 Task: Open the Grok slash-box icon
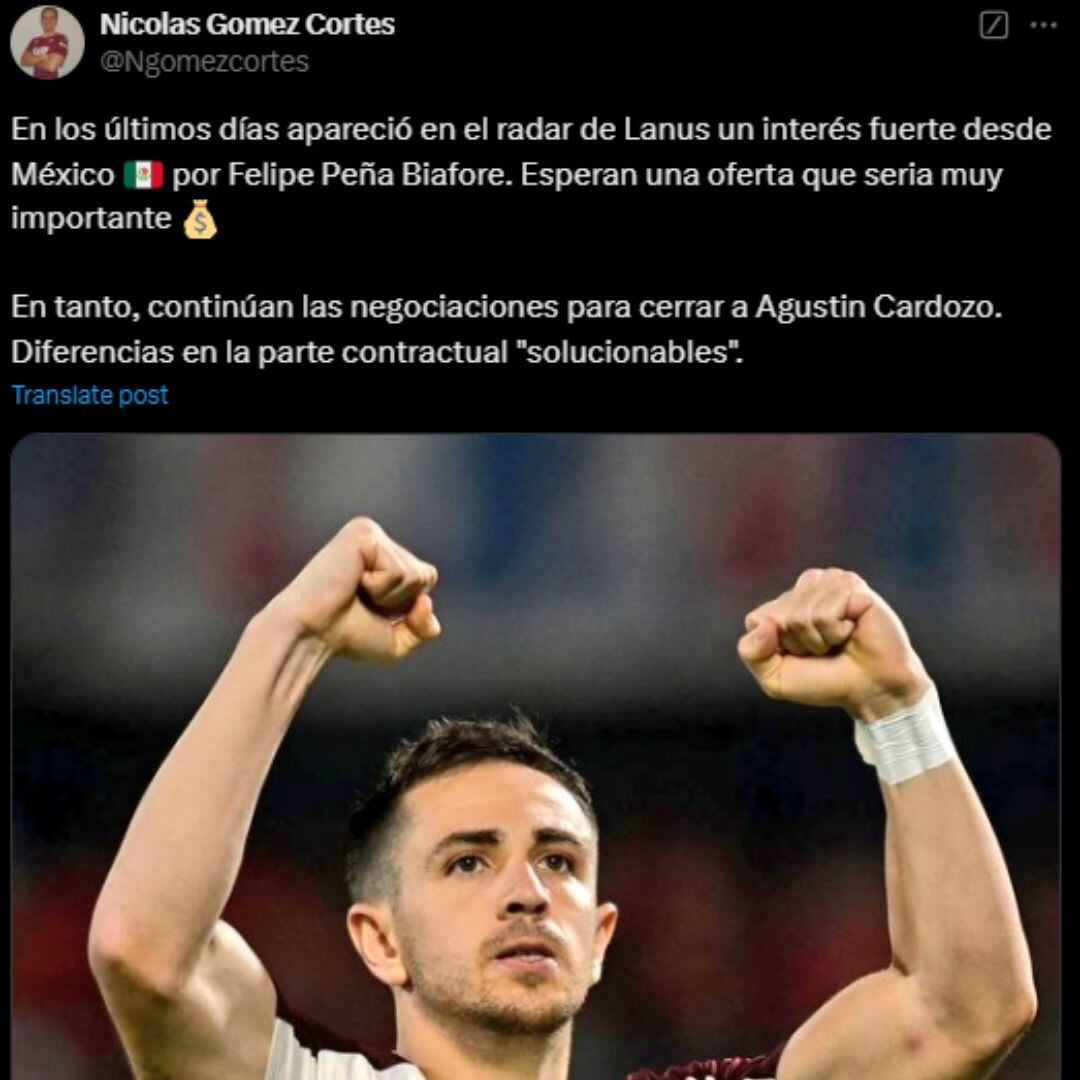993,25
